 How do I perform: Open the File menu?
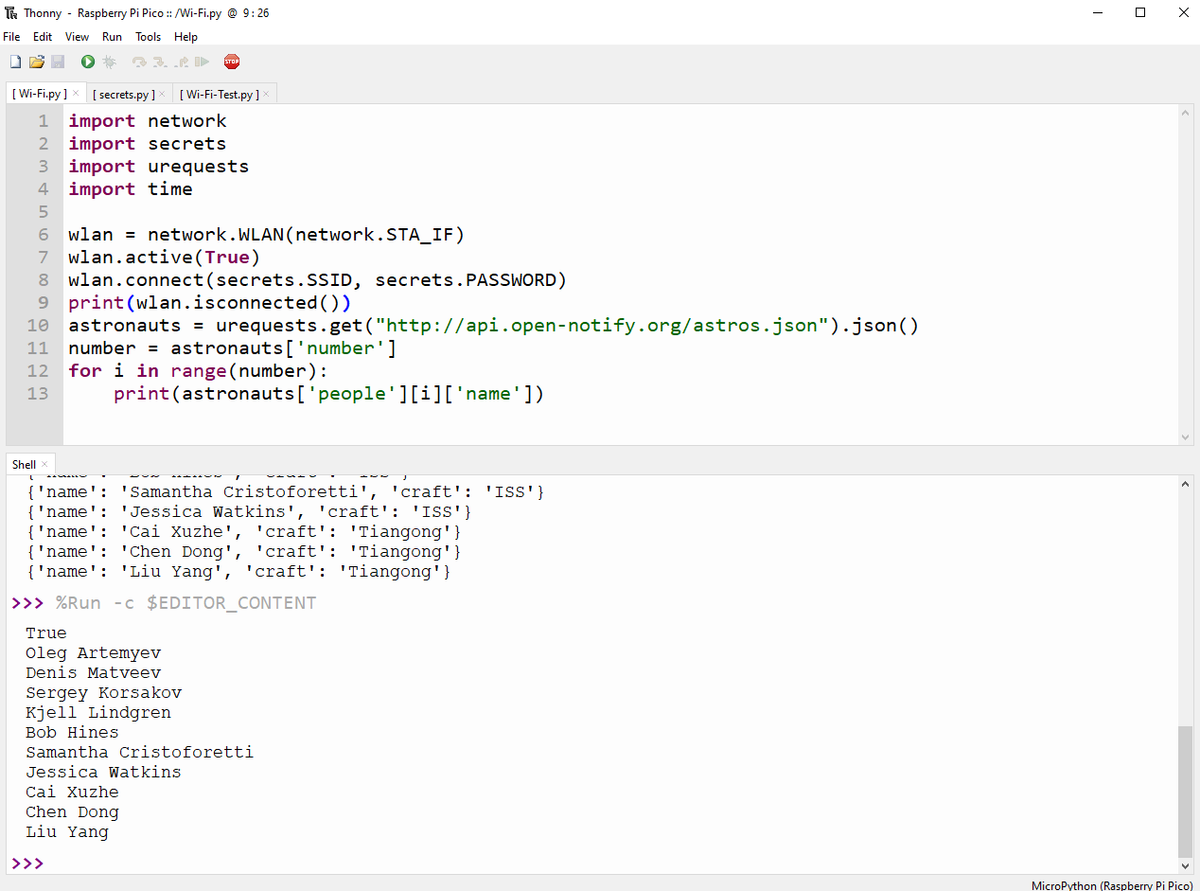click(11, 36)
